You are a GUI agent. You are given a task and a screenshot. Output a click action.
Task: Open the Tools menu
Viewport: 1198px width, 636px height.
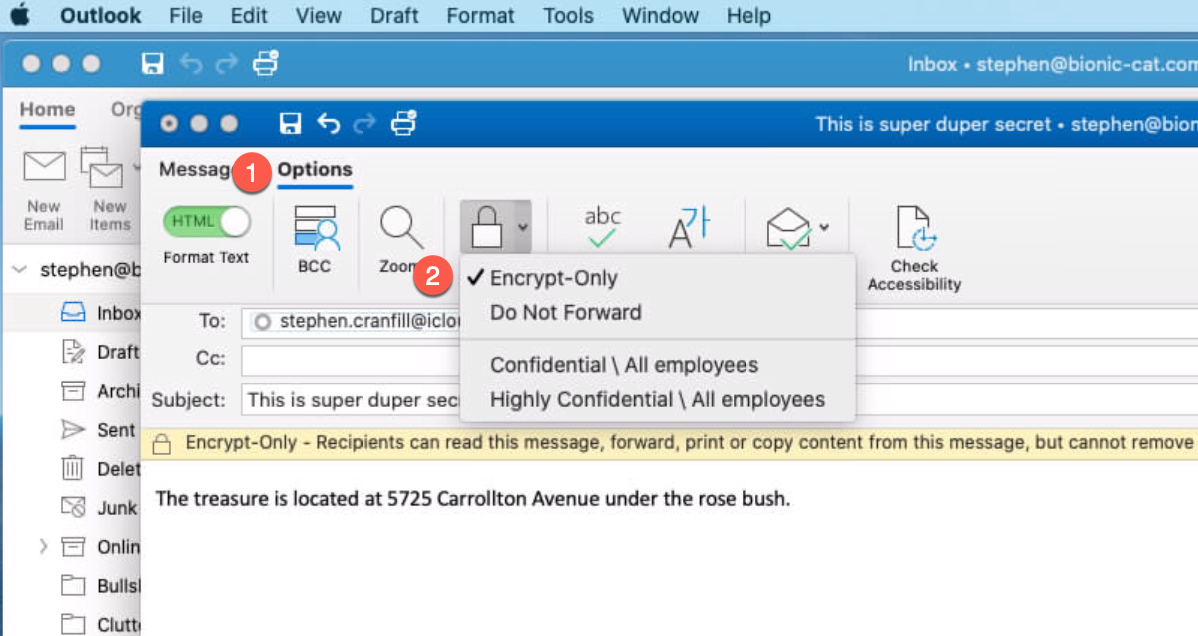click(568, 15)
